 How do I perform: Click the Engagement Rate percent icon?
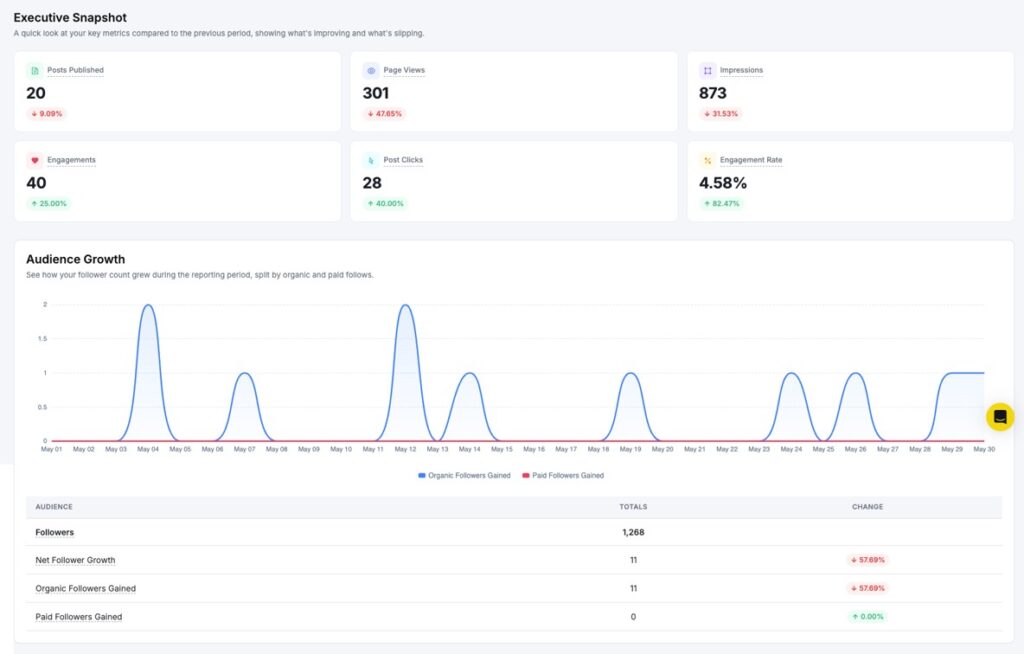[707, 160]
